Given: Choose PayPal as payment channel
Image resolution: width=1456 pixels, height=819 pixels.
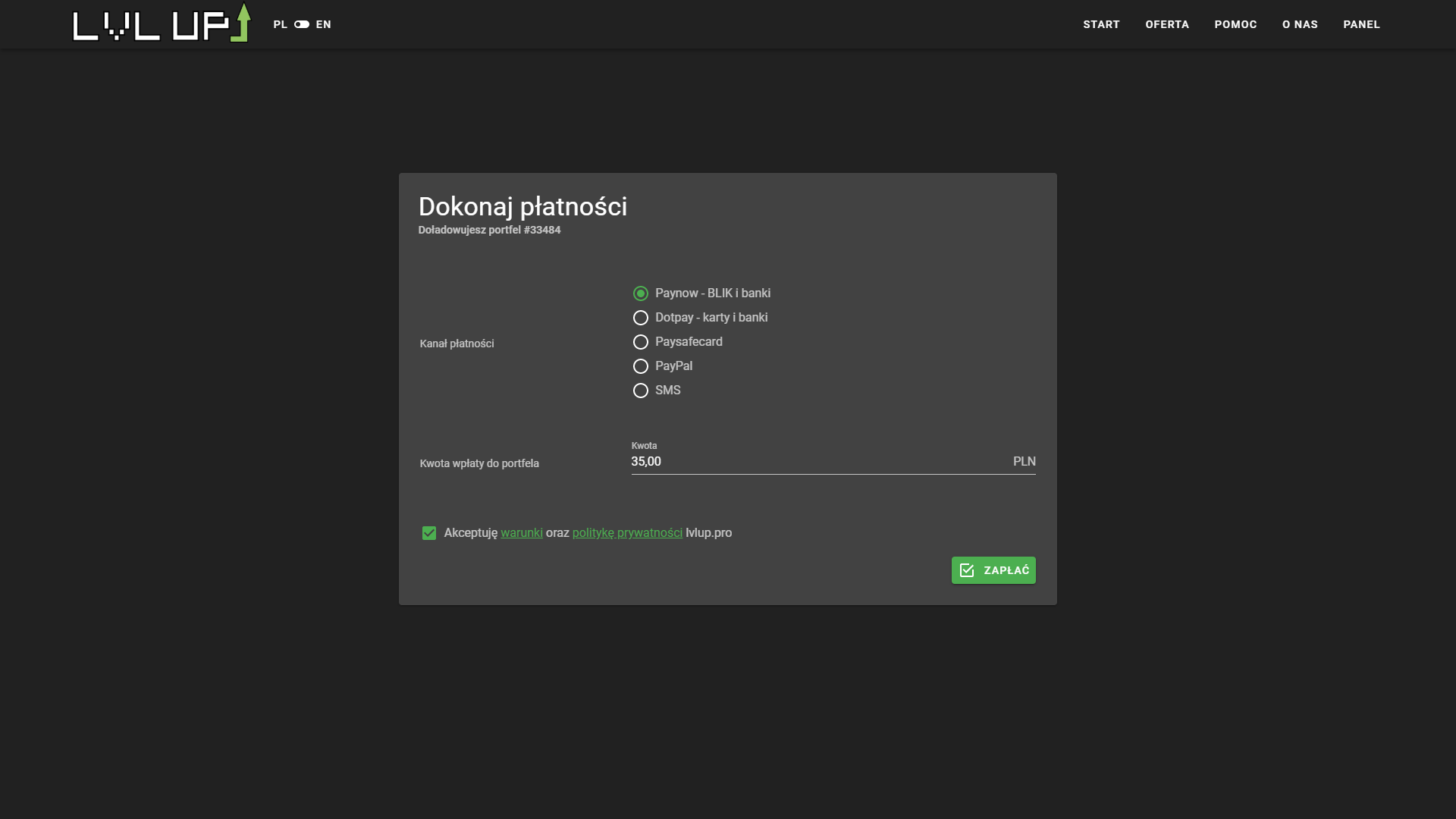Looking at the screenshot, I should coord(641,366).
